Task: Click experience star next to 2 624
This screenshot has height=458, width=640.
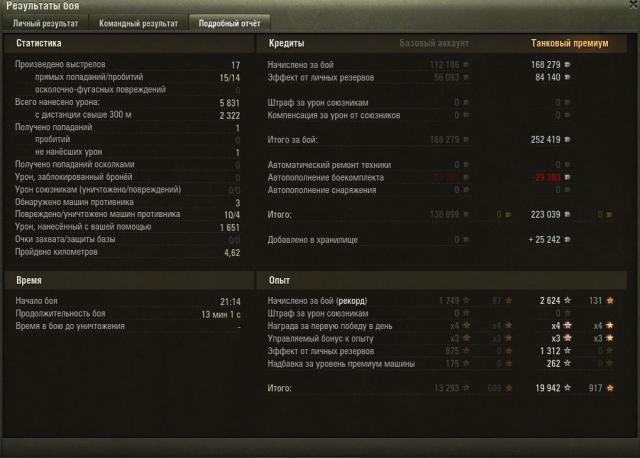Action: (567, 300)
